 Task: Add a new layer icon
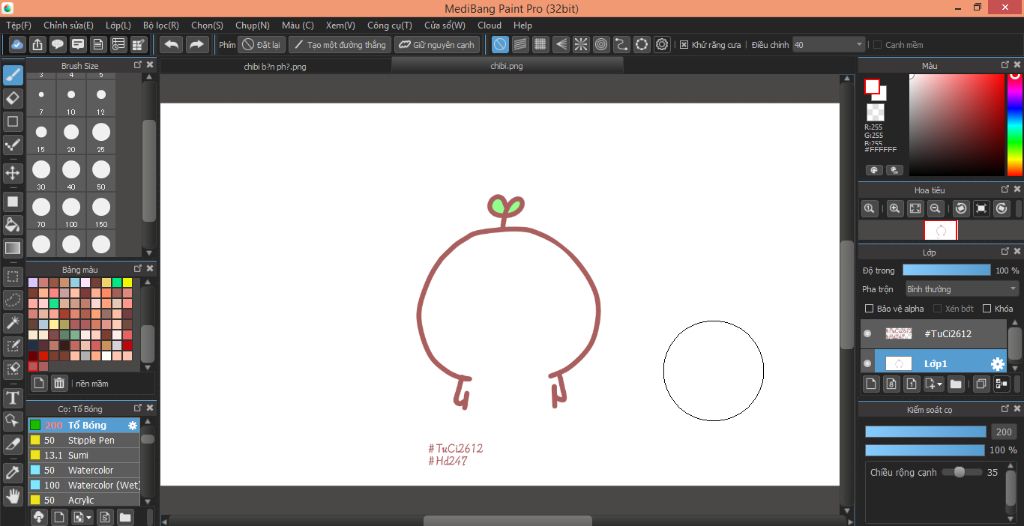click(871, 384)
